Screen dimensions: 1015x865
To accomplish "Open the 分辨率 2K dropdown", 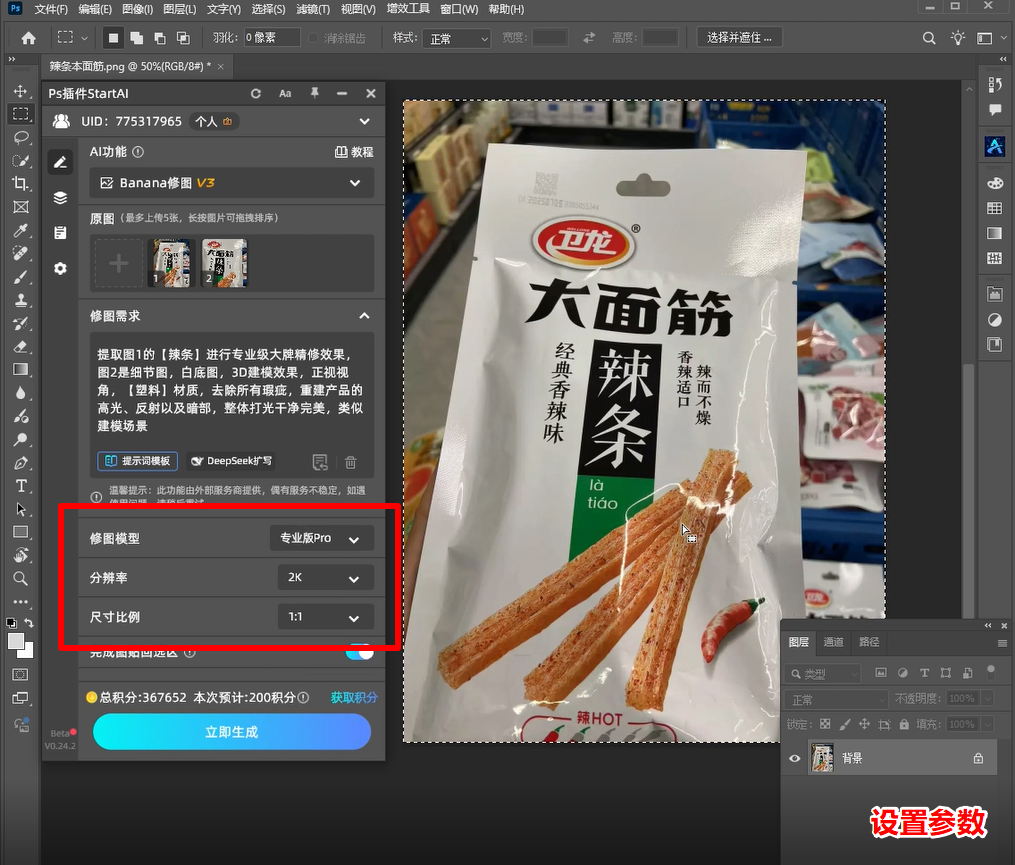I will click(x=326, y=578).
